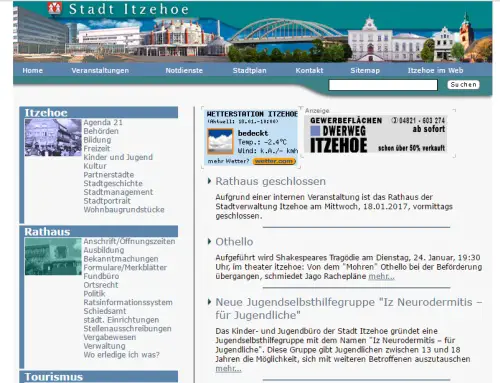Open the wetter.com badge link
Image resolution: width=500 pixels, height=383 pixels.
274,161
